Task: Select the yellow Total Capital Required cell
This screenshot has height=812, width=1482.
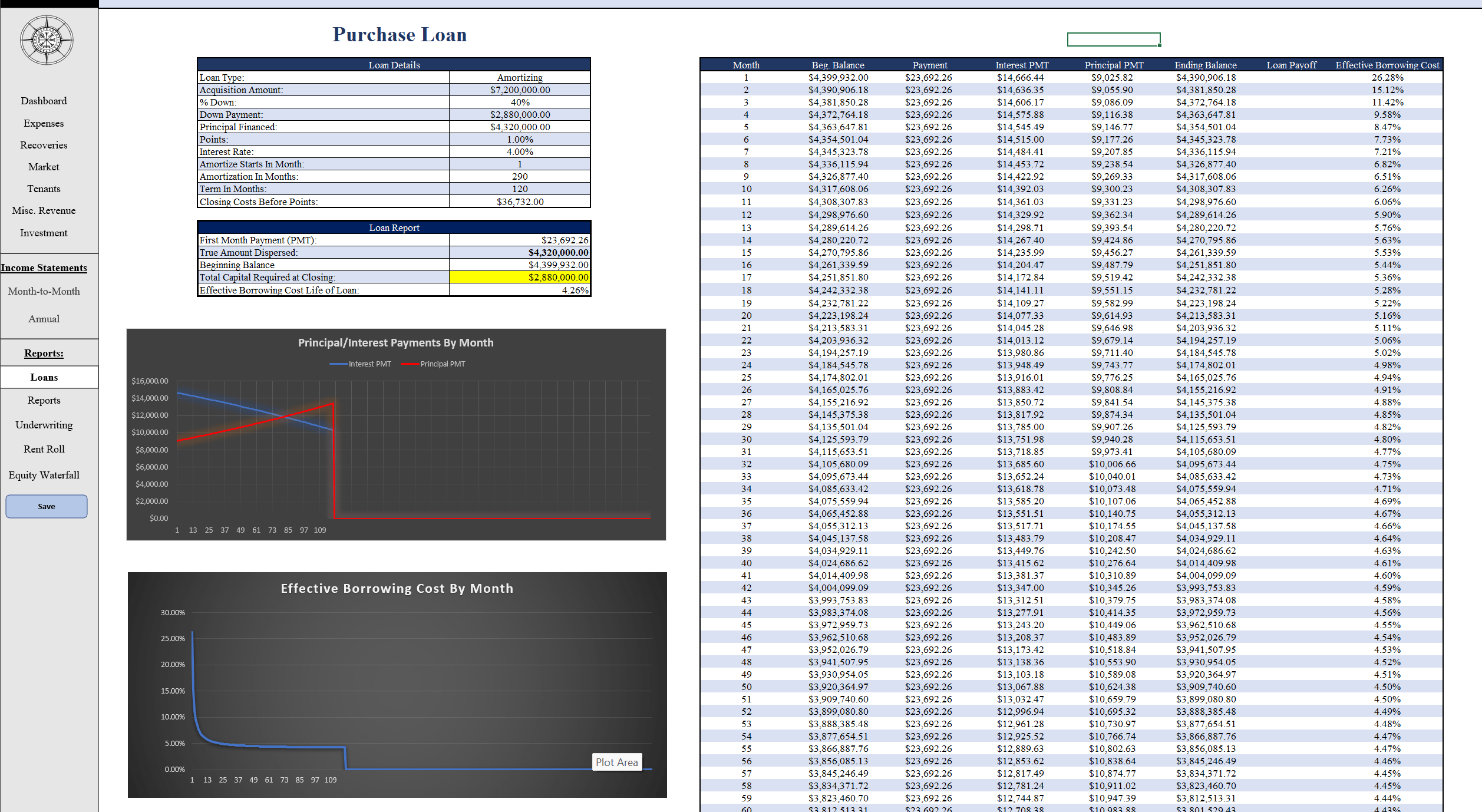Action: click(x=519, y=277)
